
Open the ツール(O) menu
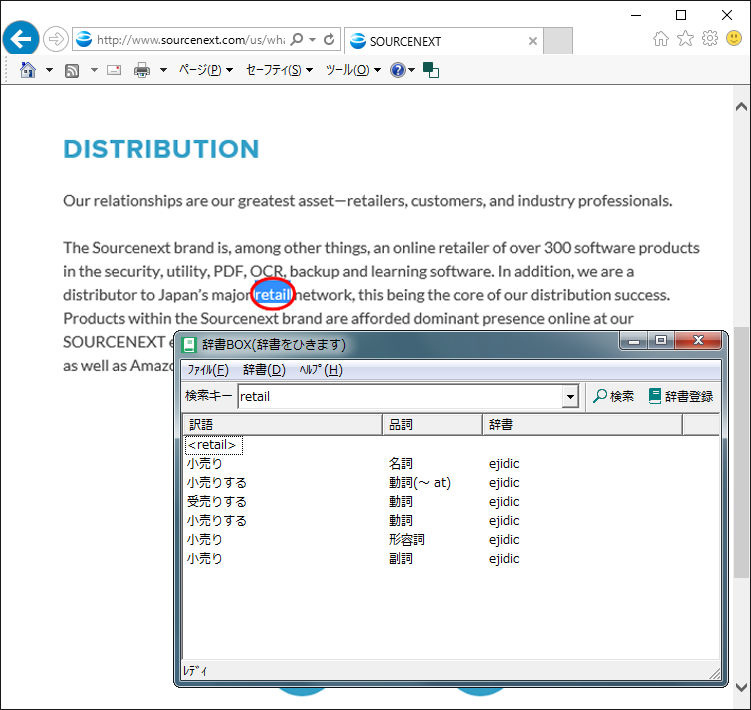(353, 70)
